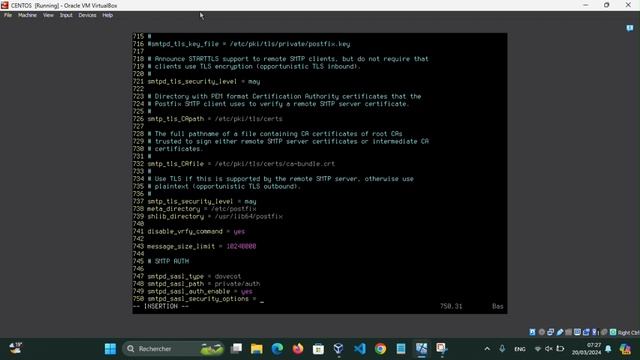
Task: Click the microphone tray icon
Action: coord(502,349)
